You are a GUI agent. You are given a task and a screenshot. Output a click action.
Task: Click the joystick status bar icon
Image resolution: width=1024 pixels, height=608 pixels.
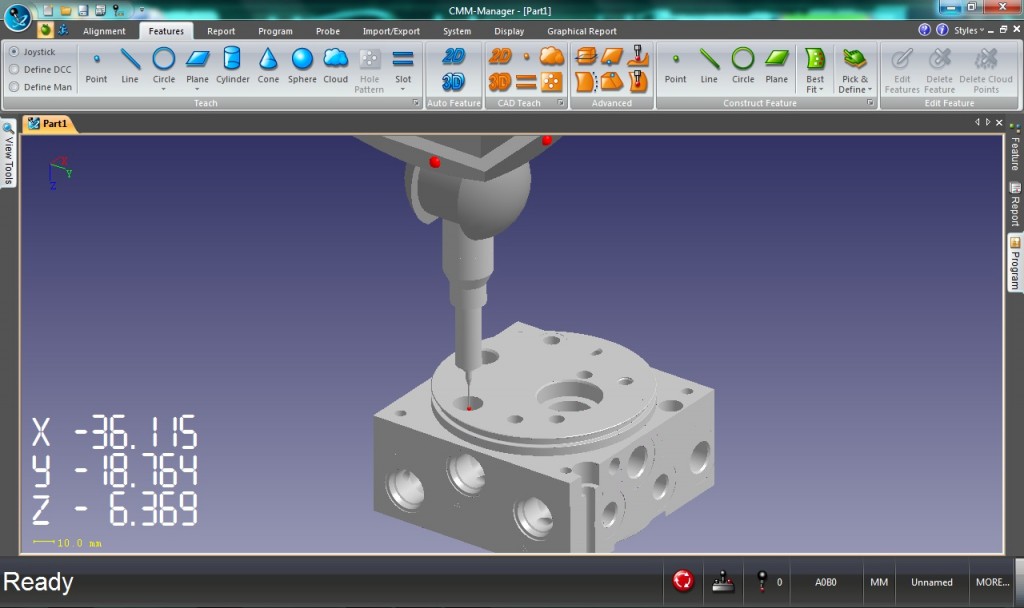click(x=723, y=581)
